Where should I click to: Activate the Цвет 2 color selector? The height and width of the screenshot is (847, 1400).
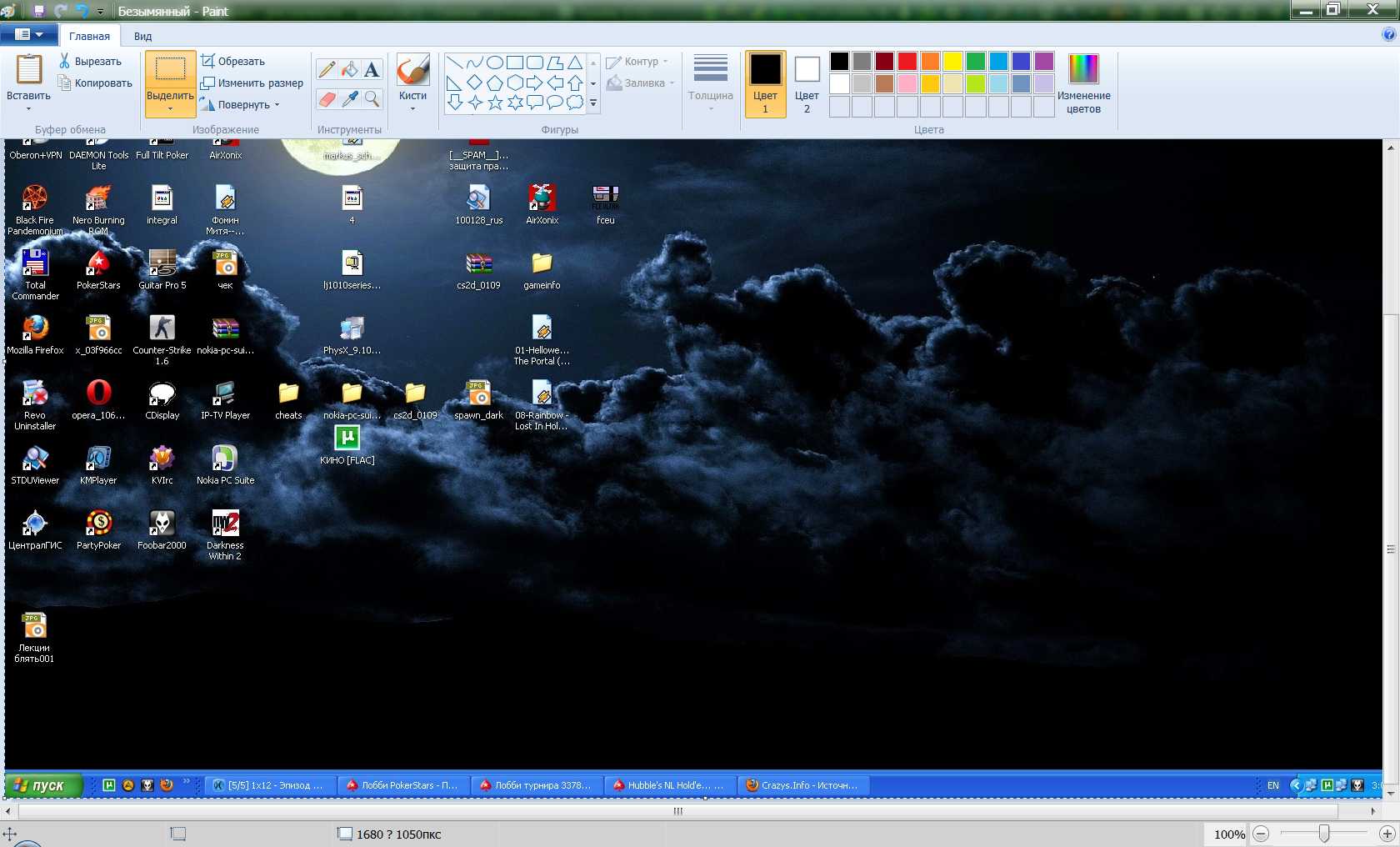807,83
